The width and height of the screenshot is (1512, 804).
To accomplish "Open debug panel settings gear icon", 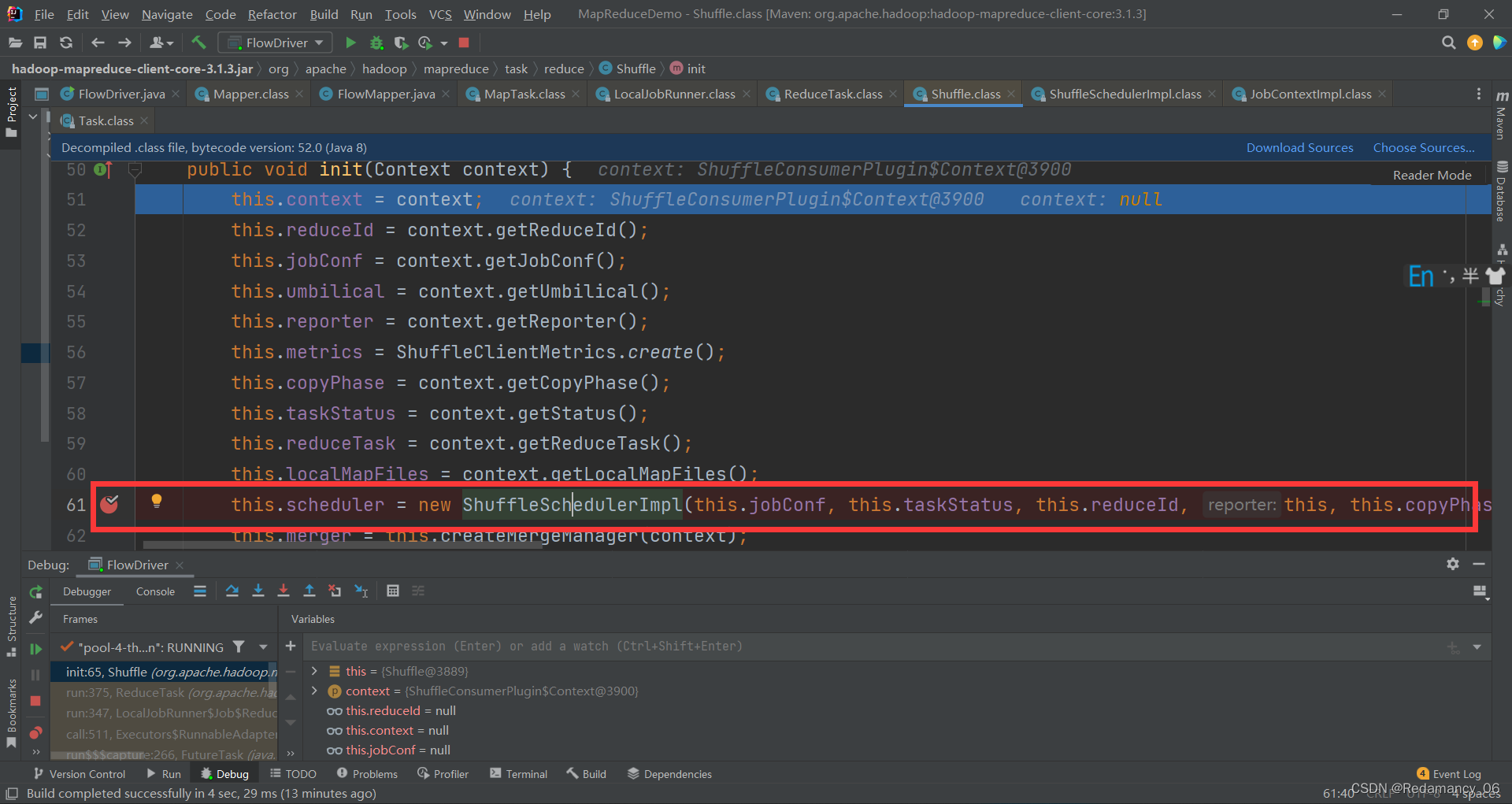I will coord(1453,564).
